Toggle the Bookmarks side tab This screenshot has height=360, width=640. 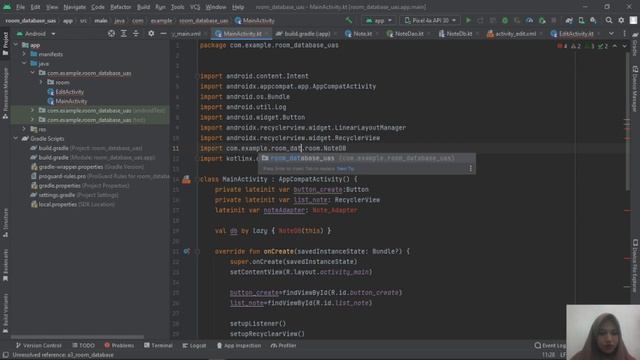coord(5,265)
